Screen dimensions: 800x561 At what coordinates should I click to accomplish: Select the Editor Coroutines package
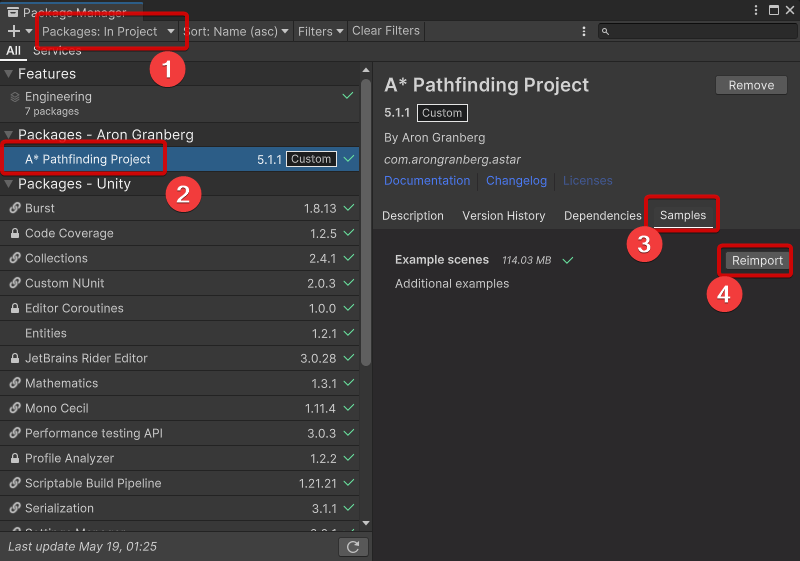coord(180,308)
